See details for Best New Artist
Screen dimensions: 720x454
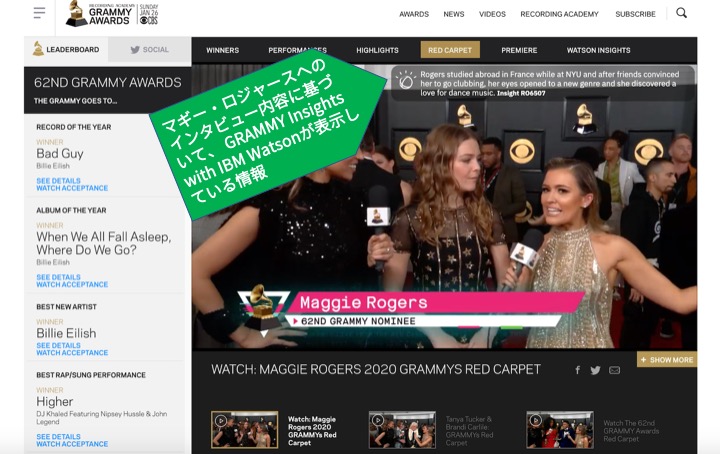(x=58, y=345)
